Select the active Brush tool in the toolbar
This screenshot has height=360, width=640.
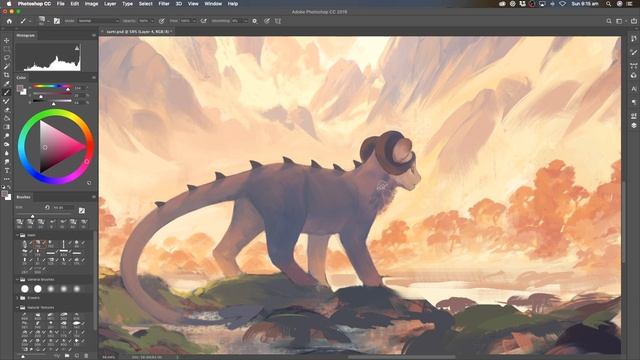pos(7,93)
